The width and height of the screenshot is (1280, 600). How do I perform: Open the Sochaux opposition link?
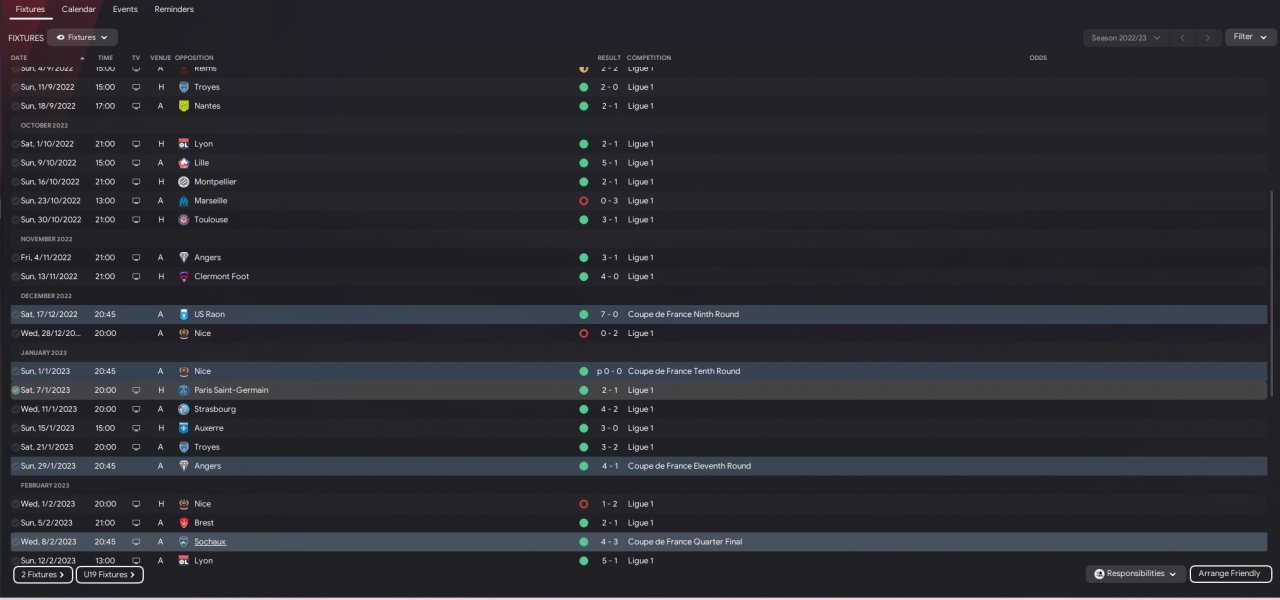(210, 542)
